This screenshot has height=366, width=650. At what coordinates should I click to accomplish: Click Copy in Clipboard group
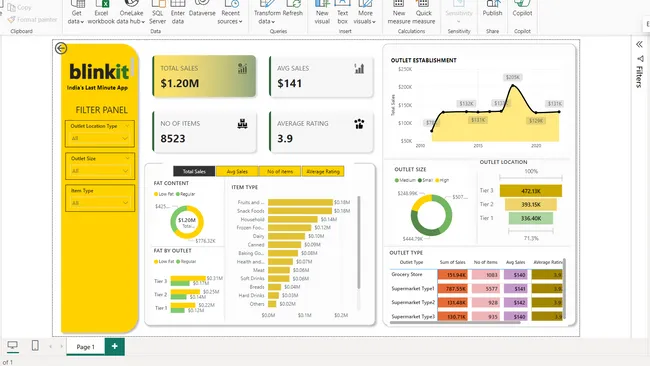click(19, 7)
